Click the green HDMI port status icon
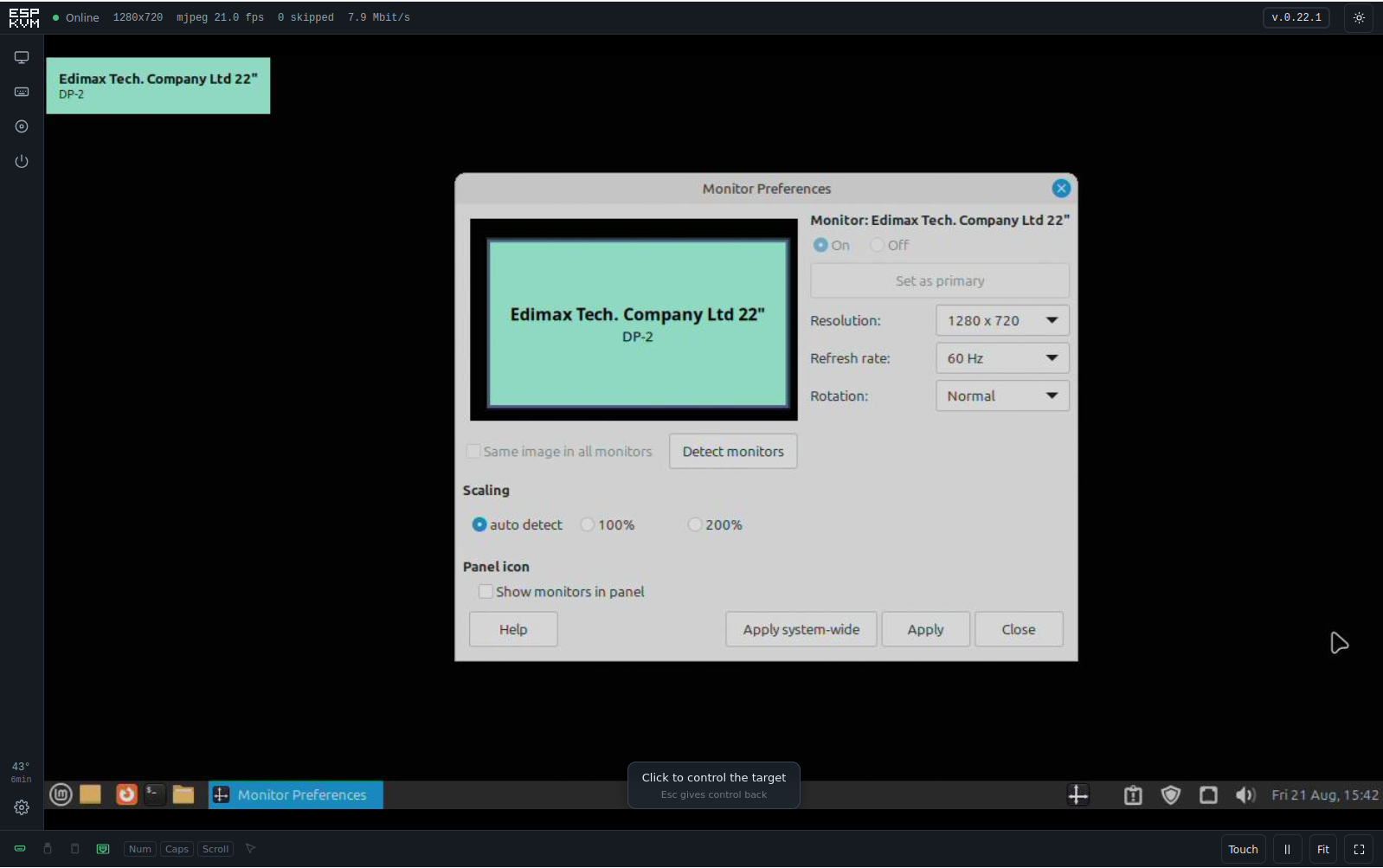The height and width of the screenshot is (868, 1383). [x=20, y=849]
